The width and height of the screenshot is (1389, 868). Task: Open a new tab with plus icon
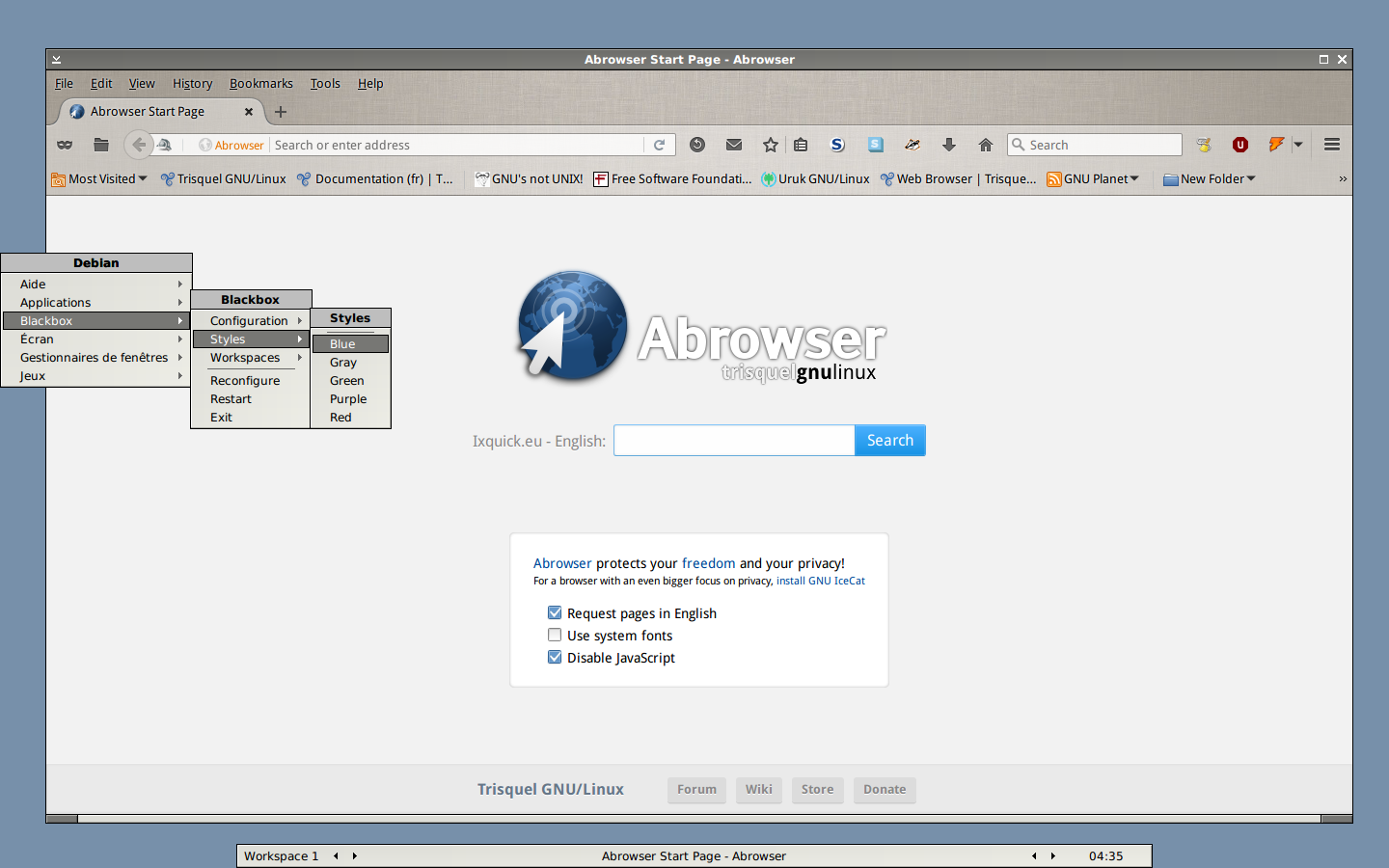tap(281, 112)
